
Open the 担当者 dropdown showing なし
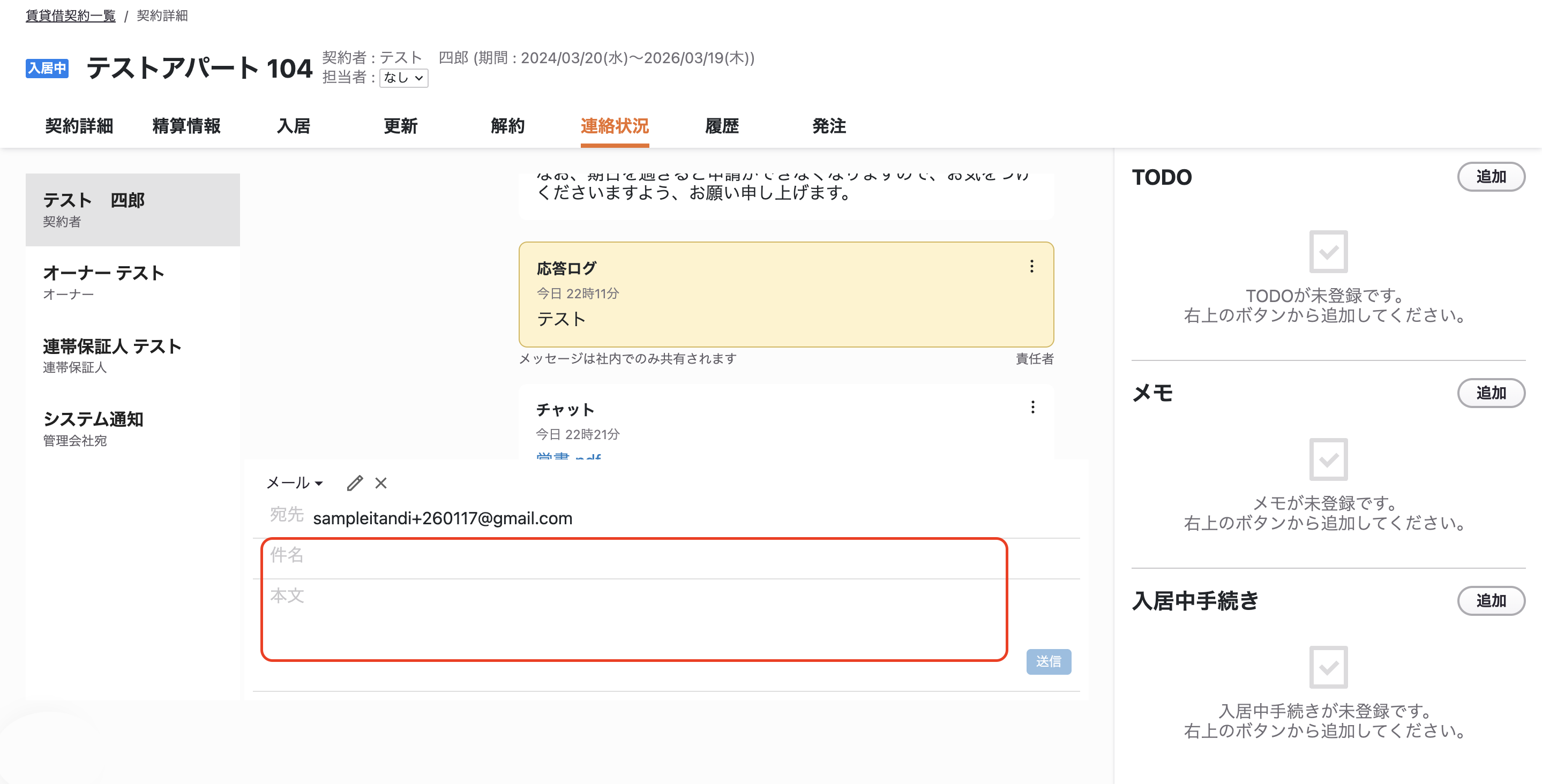(x=404, y=78)
